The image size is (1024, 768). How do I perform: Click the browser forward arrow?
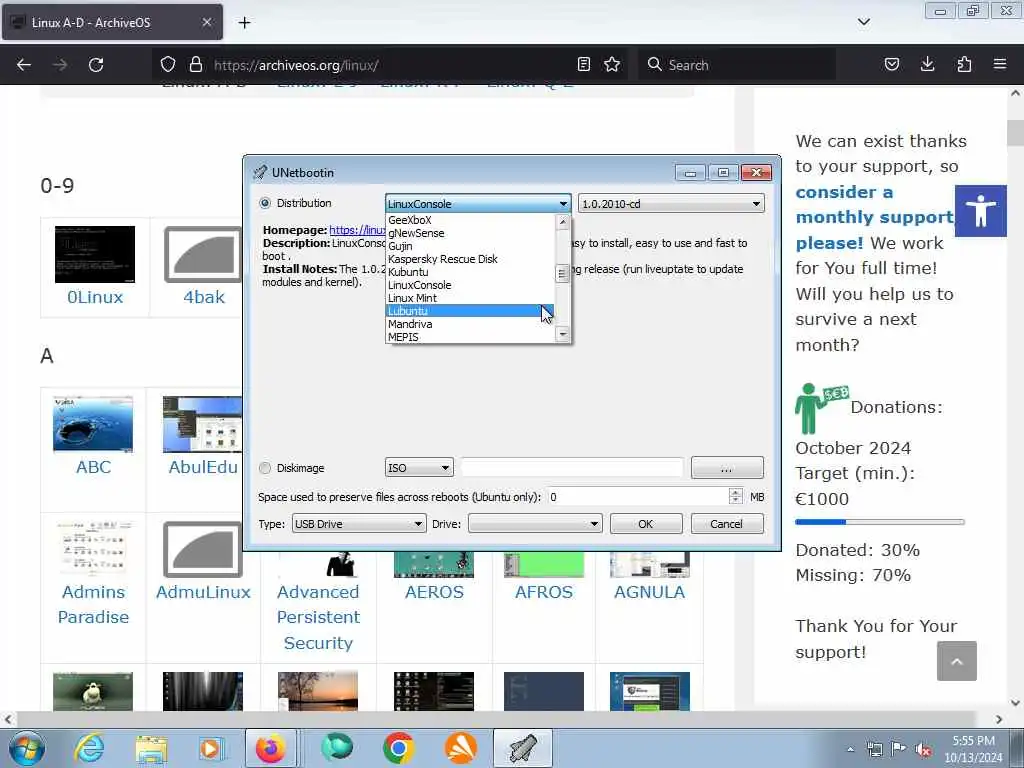coord(59,65)
